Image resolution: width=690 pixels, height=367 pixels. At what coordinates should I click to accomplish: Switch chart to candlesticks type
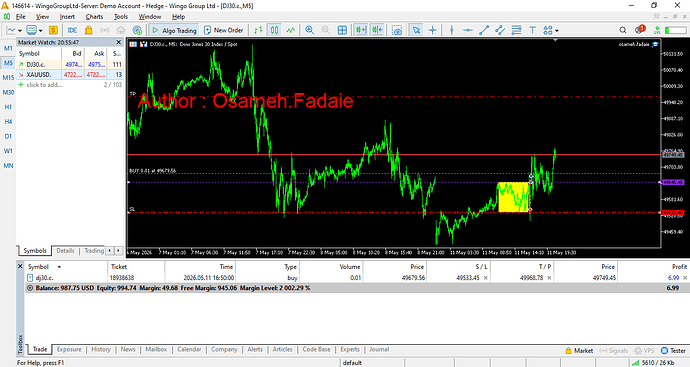click(274, 30)
